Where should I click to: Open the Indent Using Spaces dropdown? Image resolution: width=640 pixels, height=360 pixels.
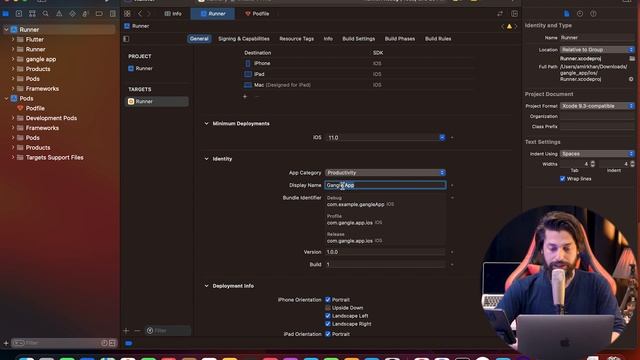coord(597,154)
